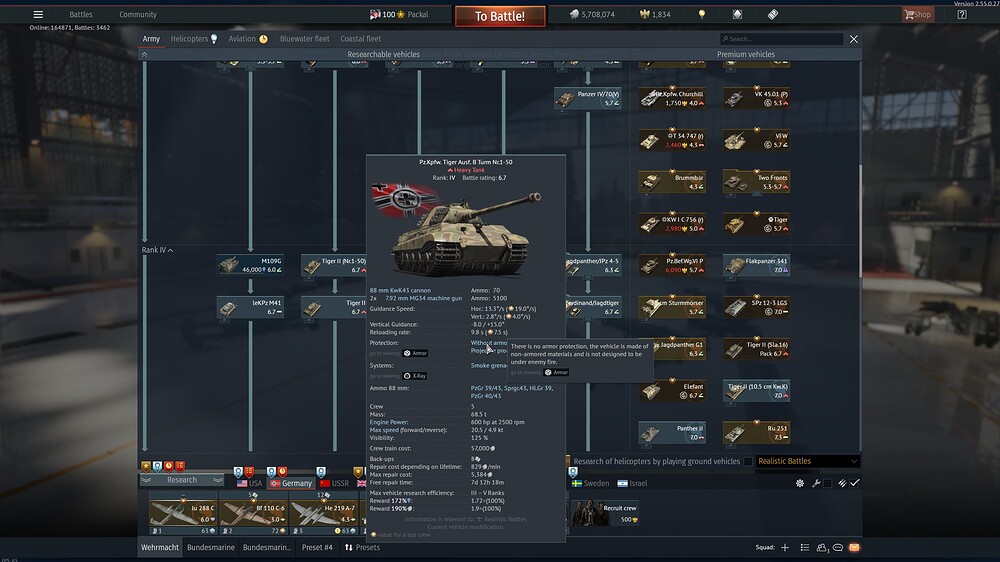Image resolution: width=1000 pixels, height=562 pixels.
Task: Tick the checkbox left of Realistic Battles
Action: coord(748,461)
